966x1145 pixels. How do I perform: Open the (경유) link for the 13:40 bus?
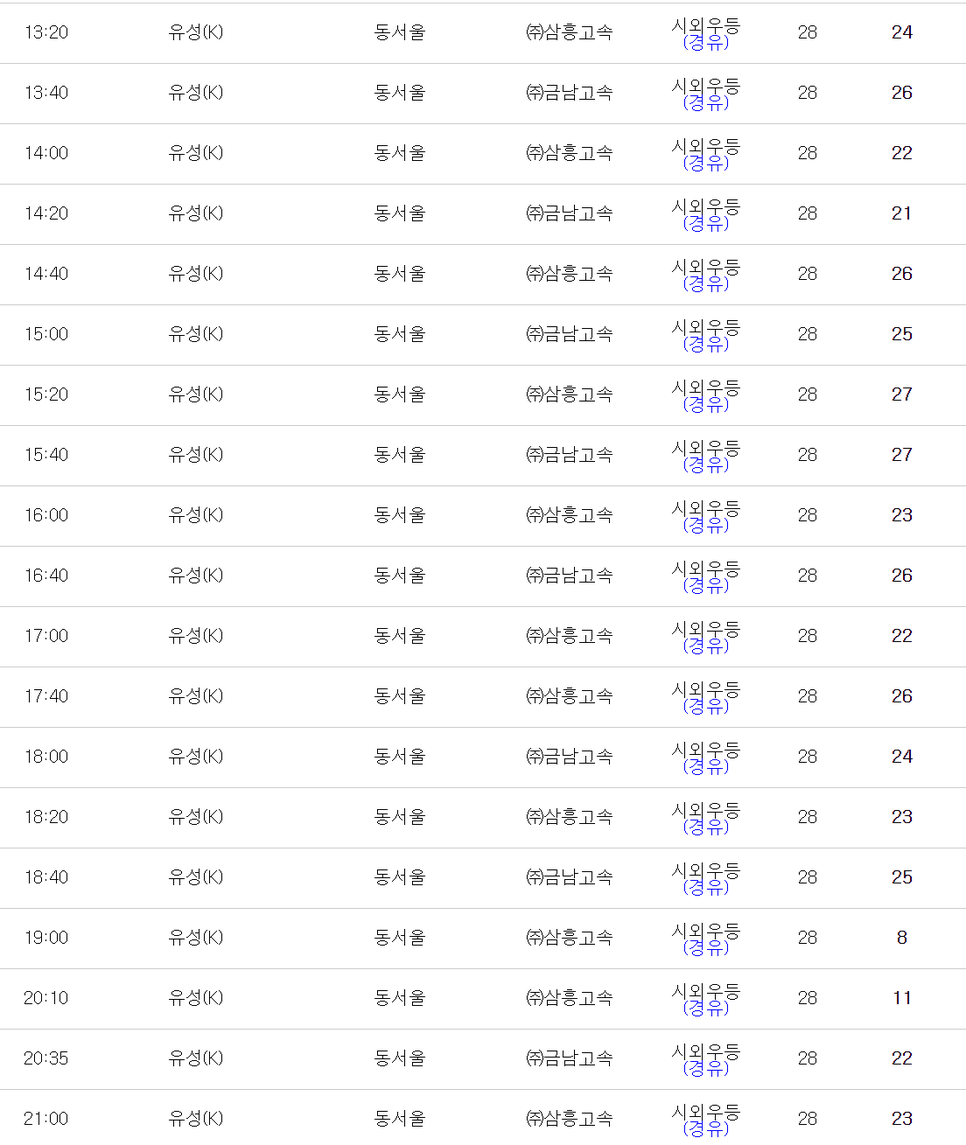tap(705, 103)
